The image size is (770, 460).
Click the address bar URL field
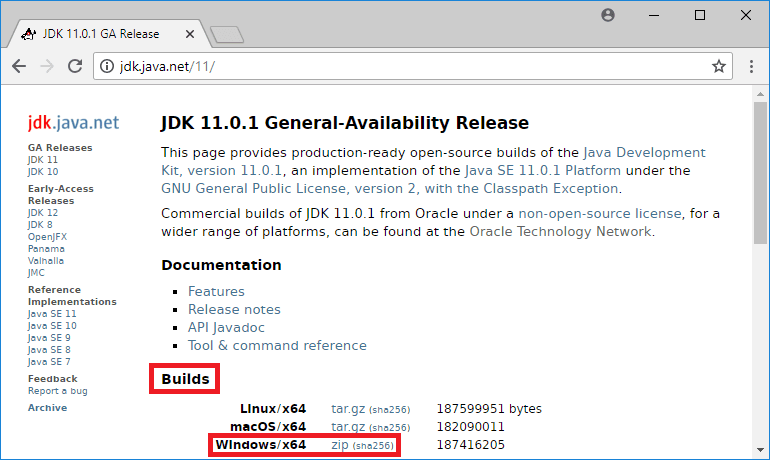(x=400, y=66)
